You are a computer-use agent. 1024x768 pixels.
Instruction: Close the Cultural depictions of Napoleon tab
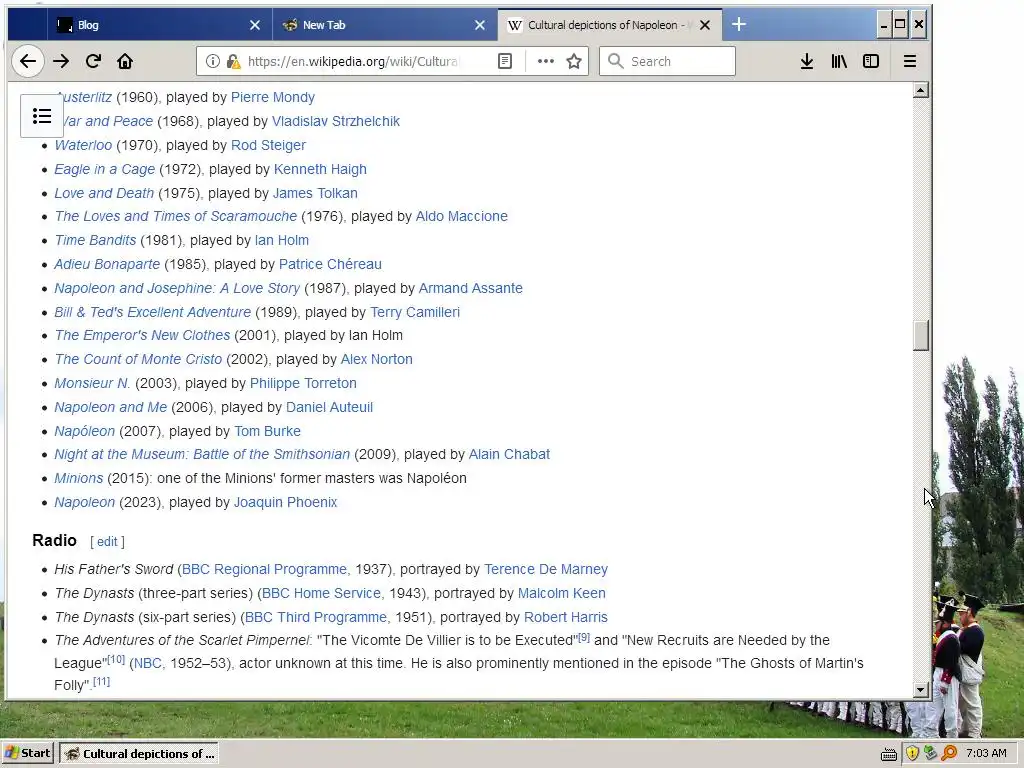(705, 25)
